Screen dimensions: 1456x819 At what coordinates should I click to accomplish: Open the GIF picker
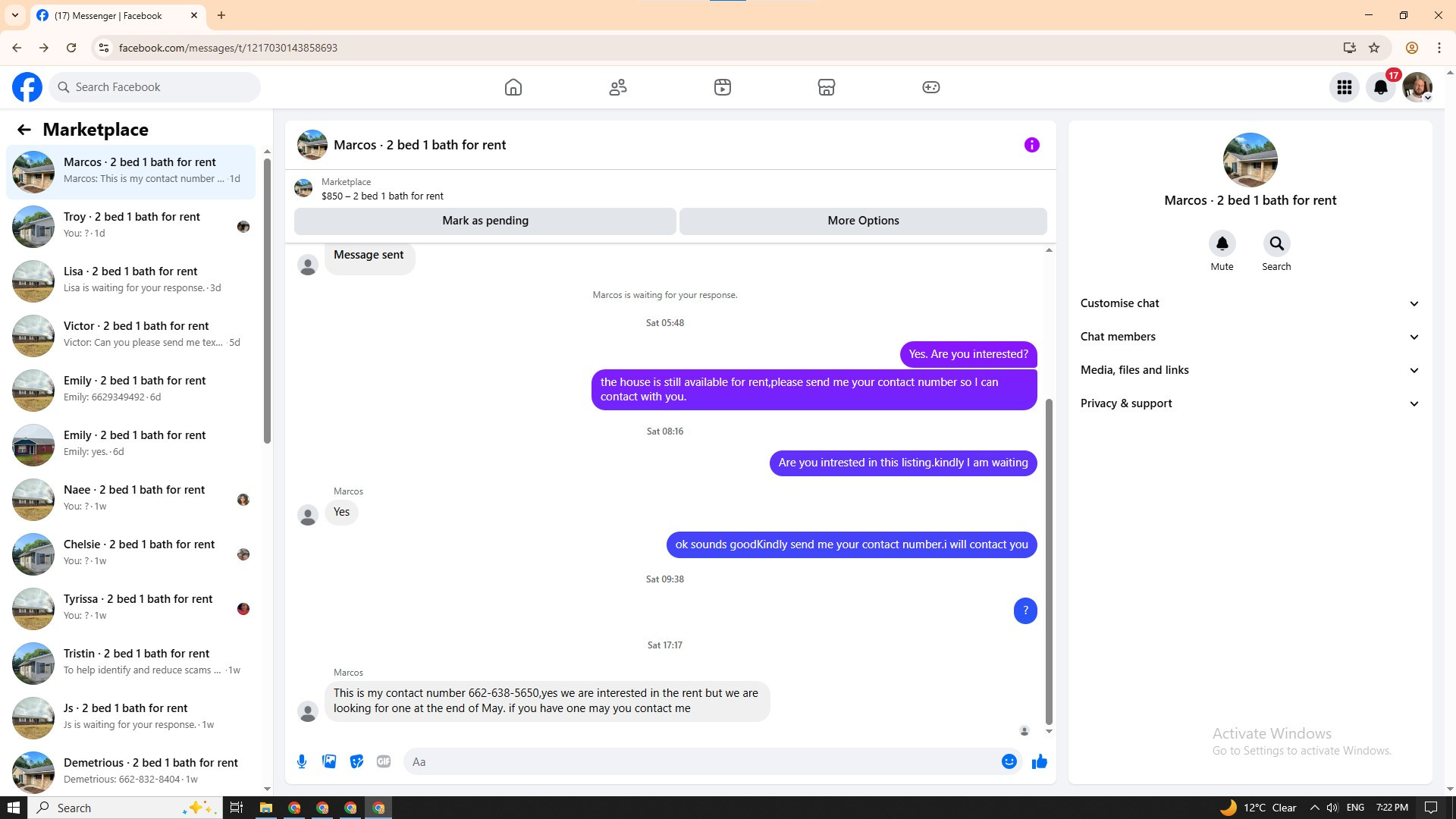pyautogui.click(x=384, y=761)
